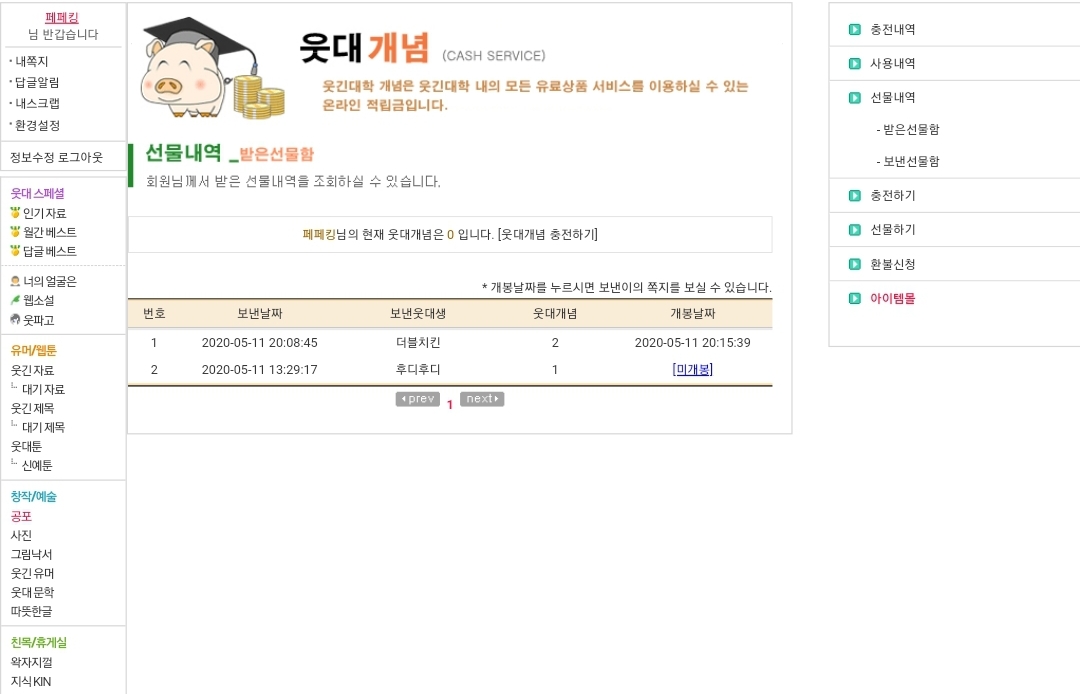Viewport: 1080px width, 694px height.
Task: Click the icon beside 웃파고
Action: click(x=15, y=319)
